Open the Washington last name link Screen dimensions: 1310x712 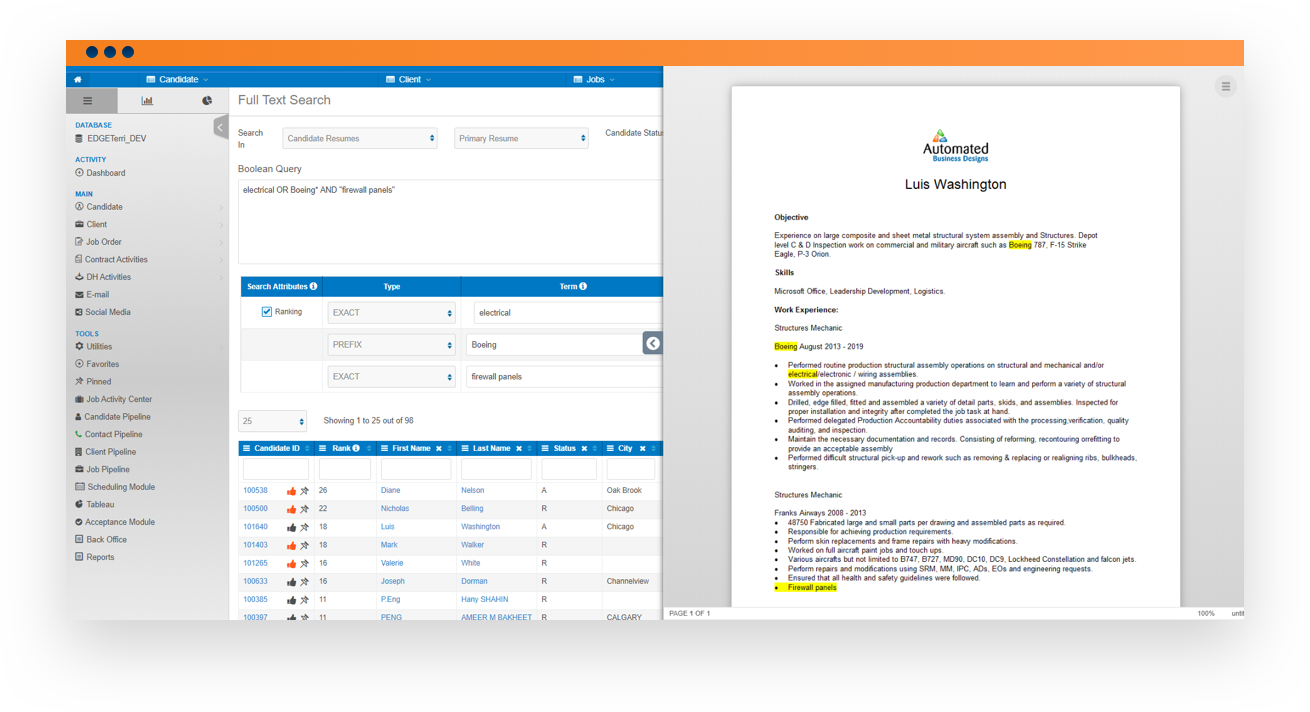(x=480, y=527)
